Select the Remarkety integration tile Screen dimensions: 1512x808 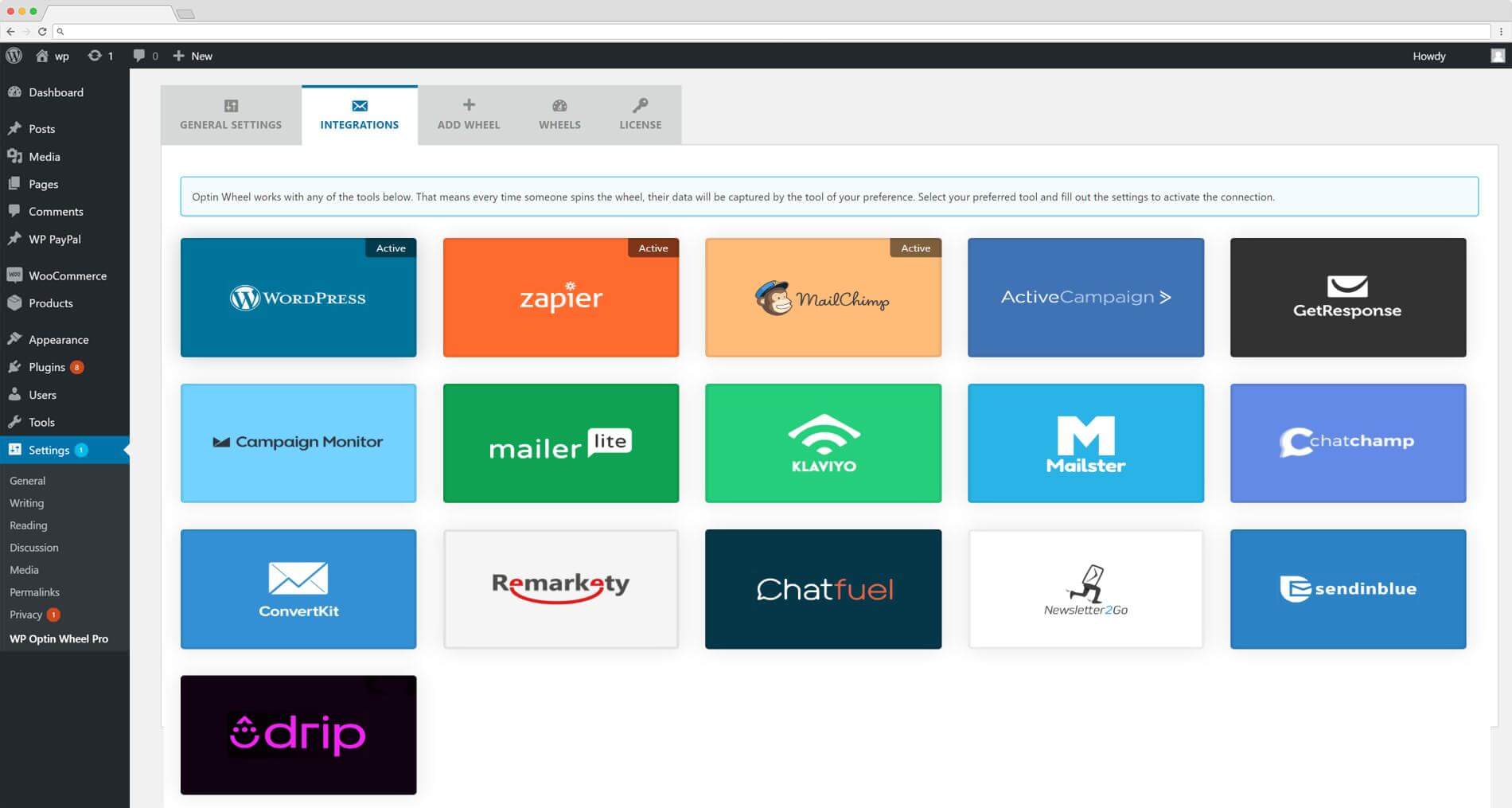(561, 589)
